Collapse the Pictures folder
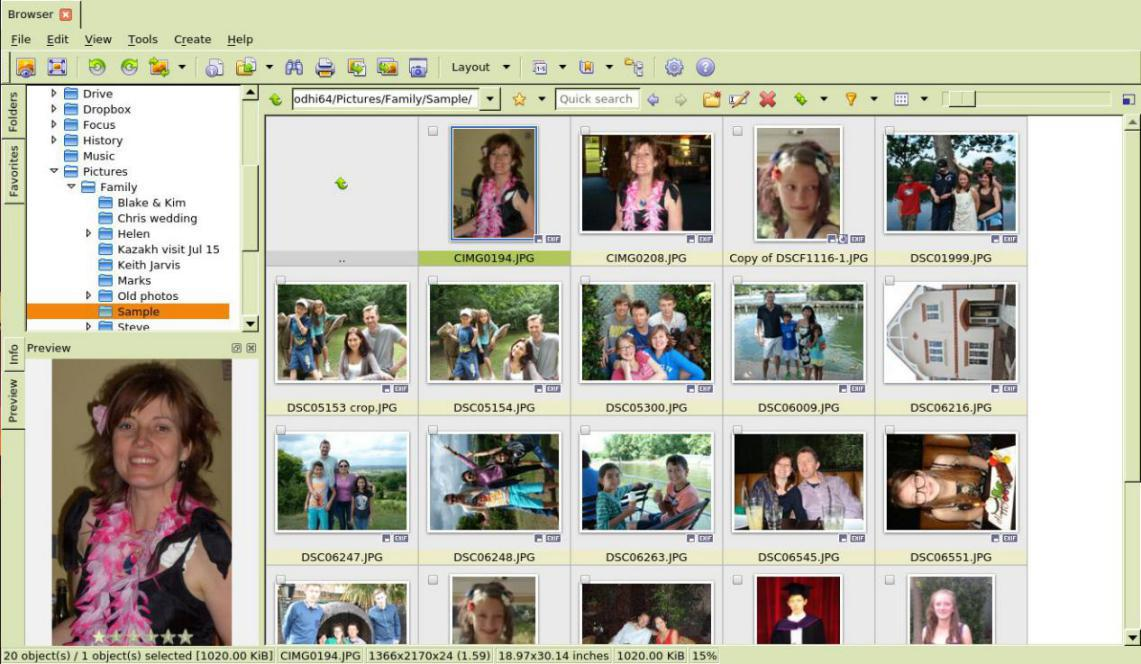The height and width of the screenshot is (664, 1141). [53, 171]
